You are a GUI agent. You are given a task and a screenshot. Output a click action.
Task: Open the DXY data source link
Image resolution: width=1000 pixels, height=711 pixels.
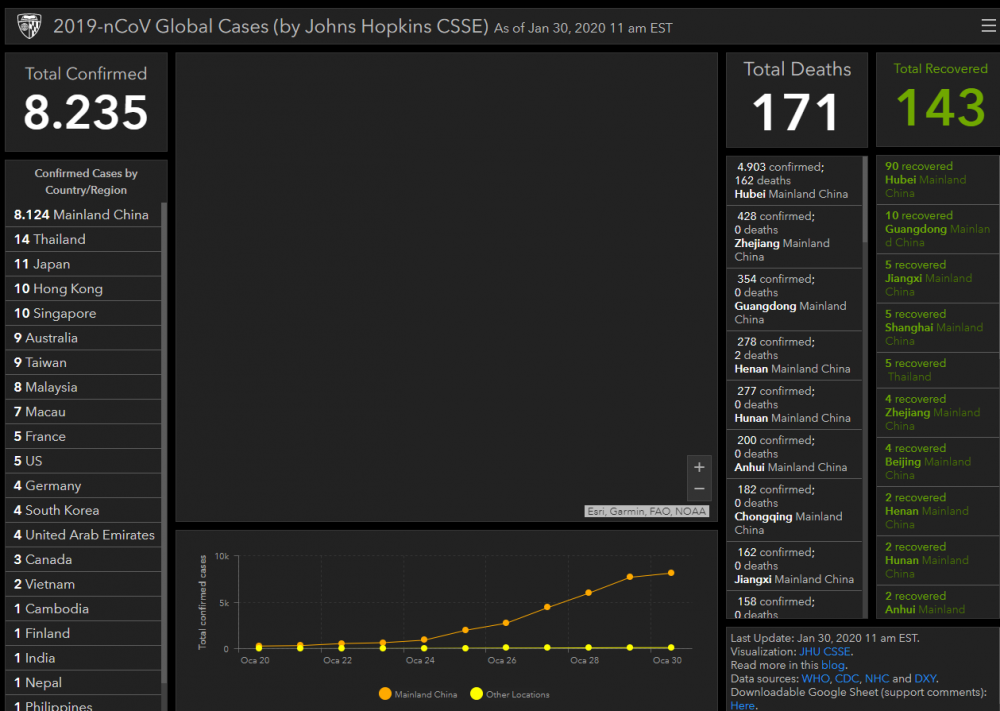(x=925, y=678)
